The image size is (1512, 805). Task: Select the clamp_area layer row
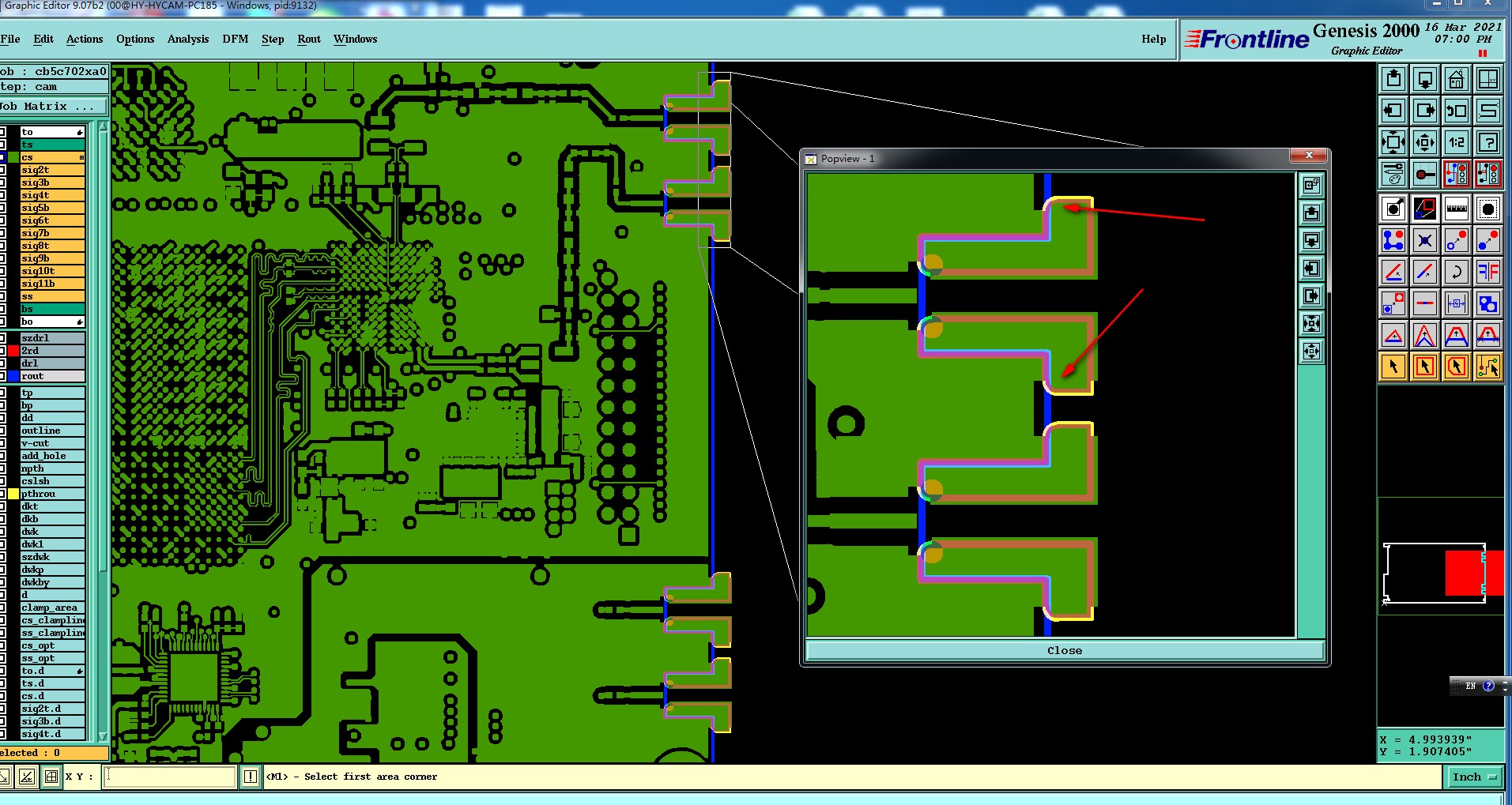pyautogui.click(x=52, y=608)
